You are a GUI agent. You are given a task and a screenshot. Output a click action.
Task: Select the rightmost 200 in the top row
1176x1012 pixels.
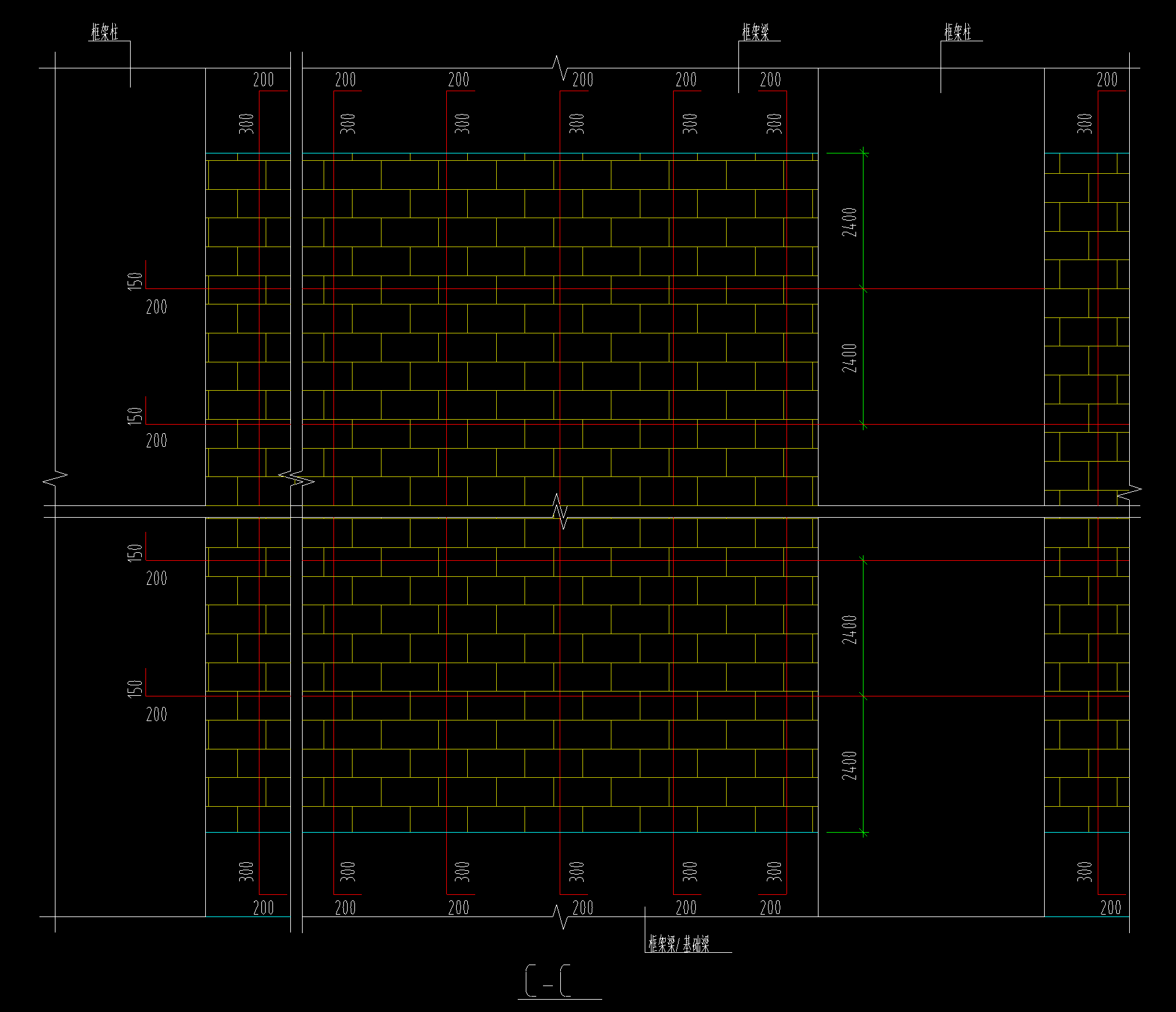click(1107, 80)
